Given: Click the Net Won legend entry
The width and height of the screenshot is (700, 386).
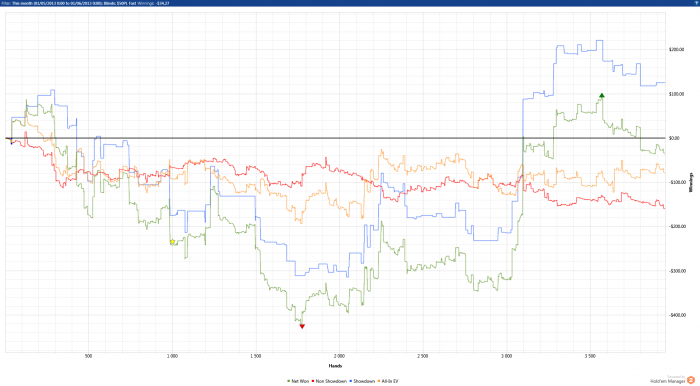Looking at the screenshot, I should (298, 381).
